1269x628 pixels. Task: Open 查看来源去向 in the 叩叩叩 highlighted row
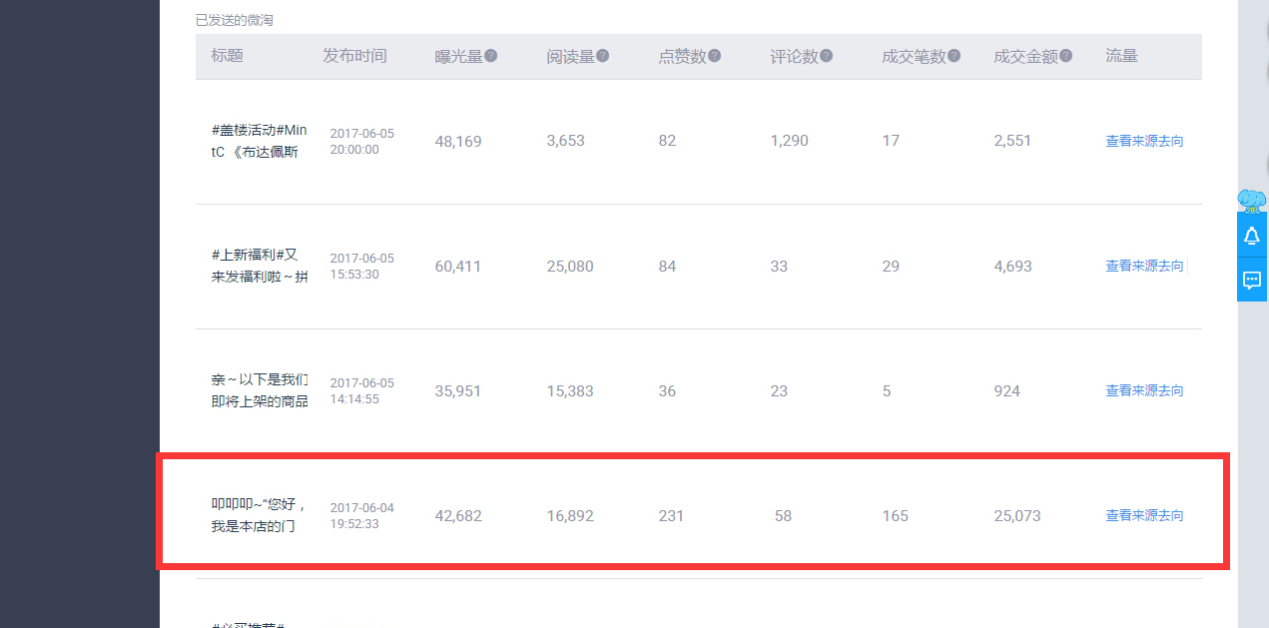(1144, 516)
